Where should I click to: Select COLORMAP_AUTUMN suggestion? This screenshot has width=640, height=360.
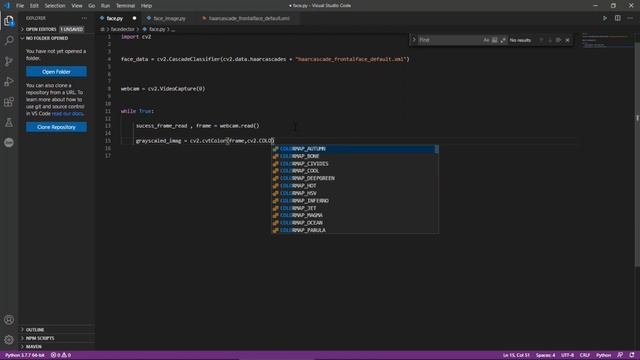[353, 149]
